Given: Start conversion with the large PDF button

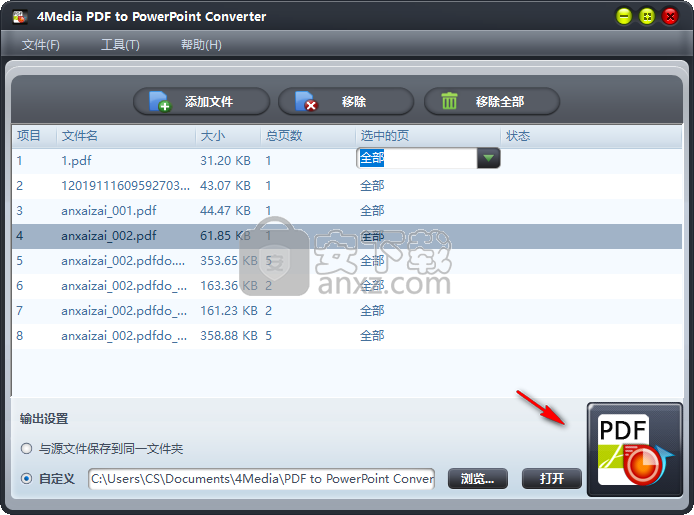Looking at the screenshot, I should [635, 450].
